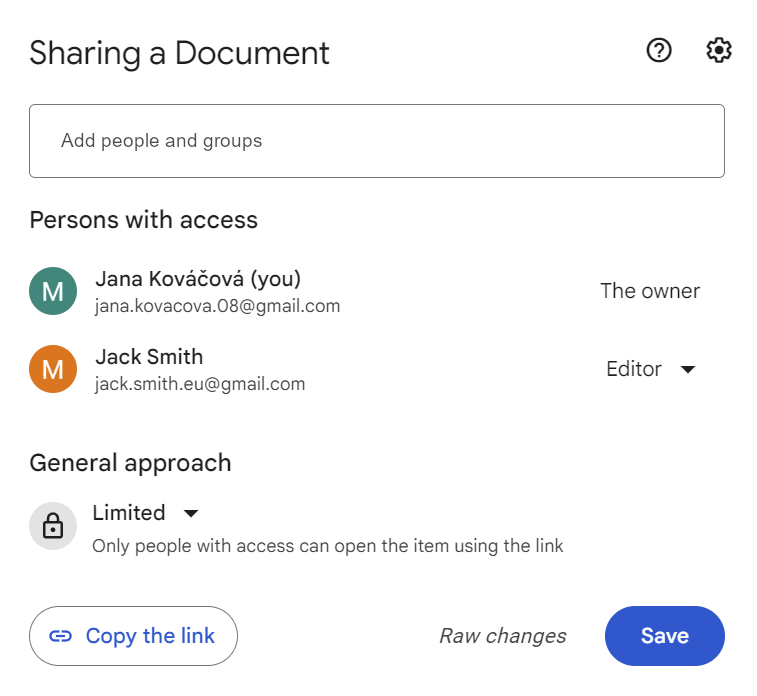Select the Limited access label
Image resolution: width=757 pixels, height=696 pixels.
(x=129, y=513)
